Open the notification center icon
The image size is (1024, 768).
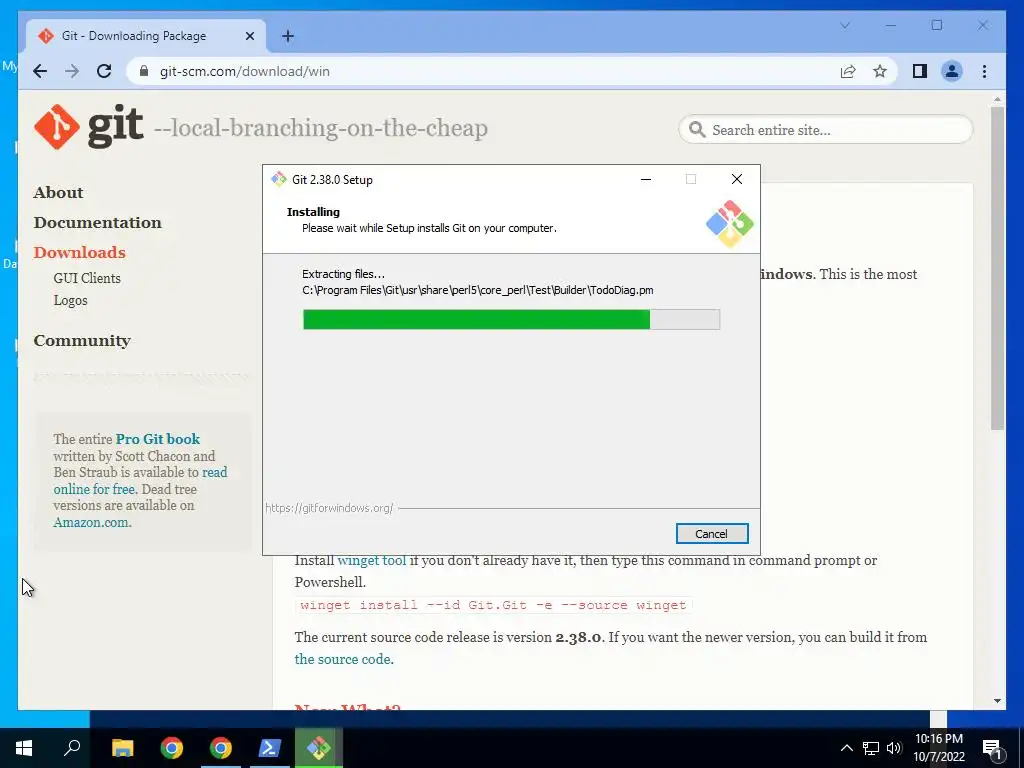[x=992, y=748]
